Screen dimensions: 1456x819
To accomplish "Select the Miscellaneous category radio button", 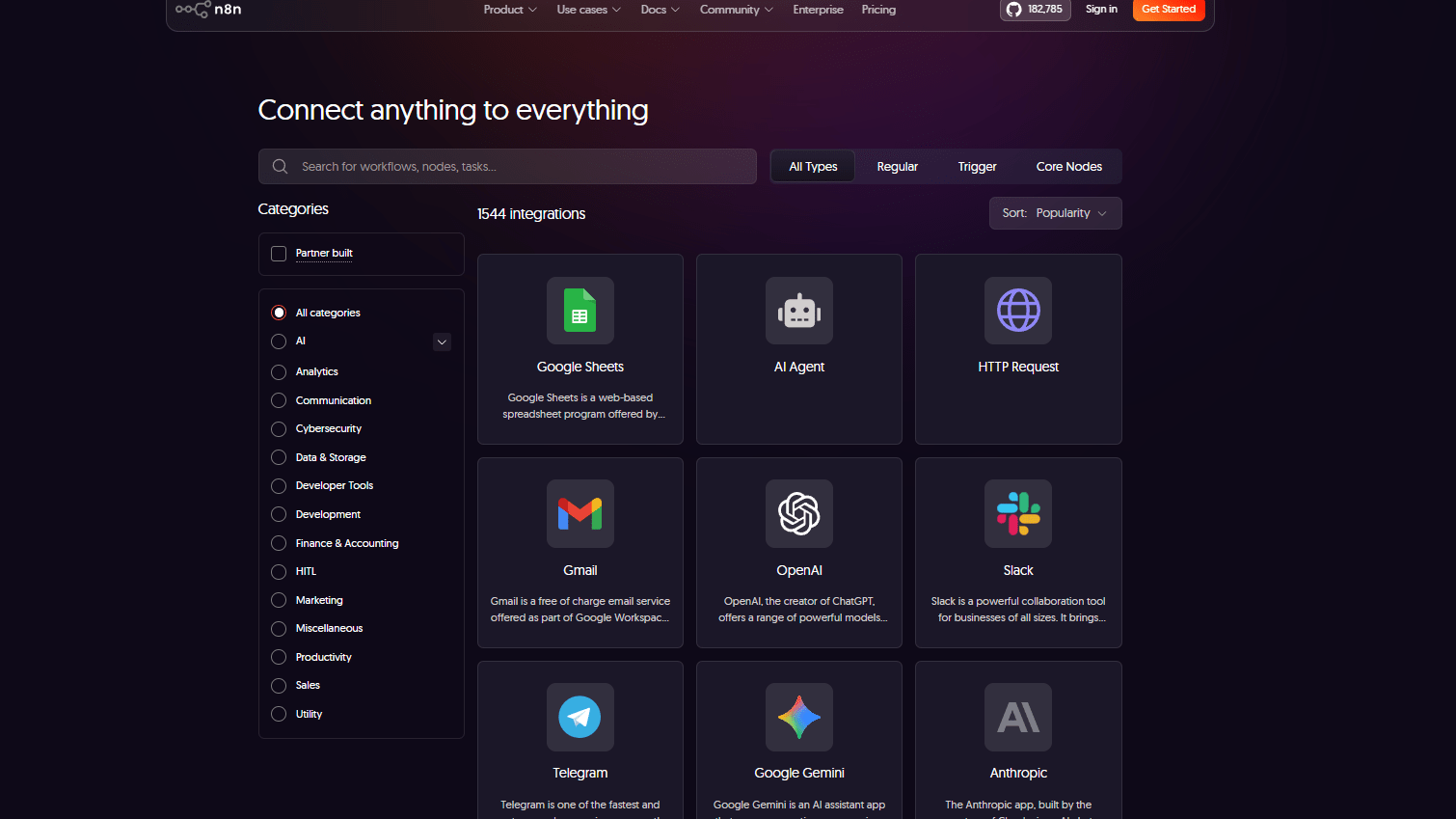I will (x=279, y=629).
